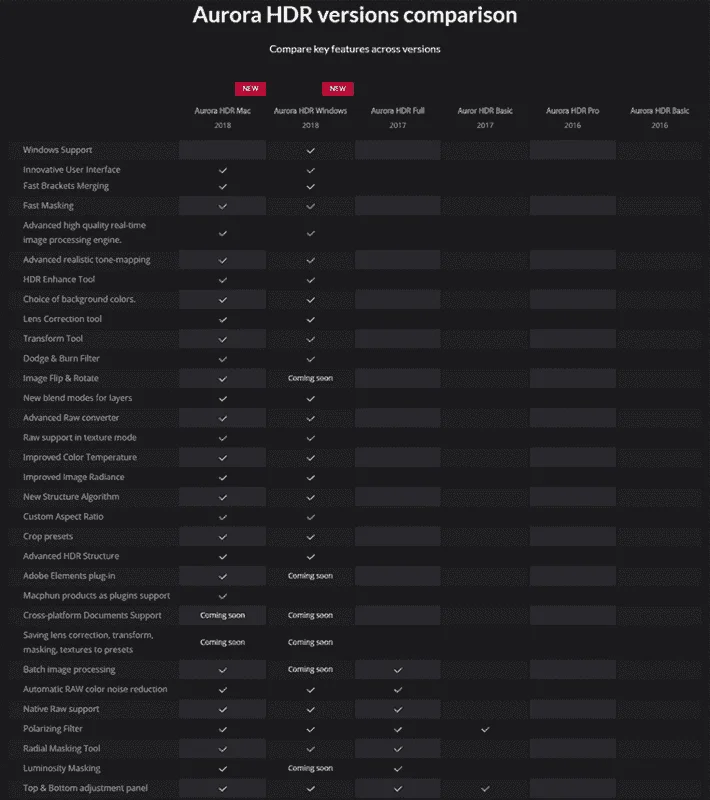Click Automatic RAW color noise reduction checkmark under Full 2017
The width and height of the screenshot is (710, 800).
point(398,690)
